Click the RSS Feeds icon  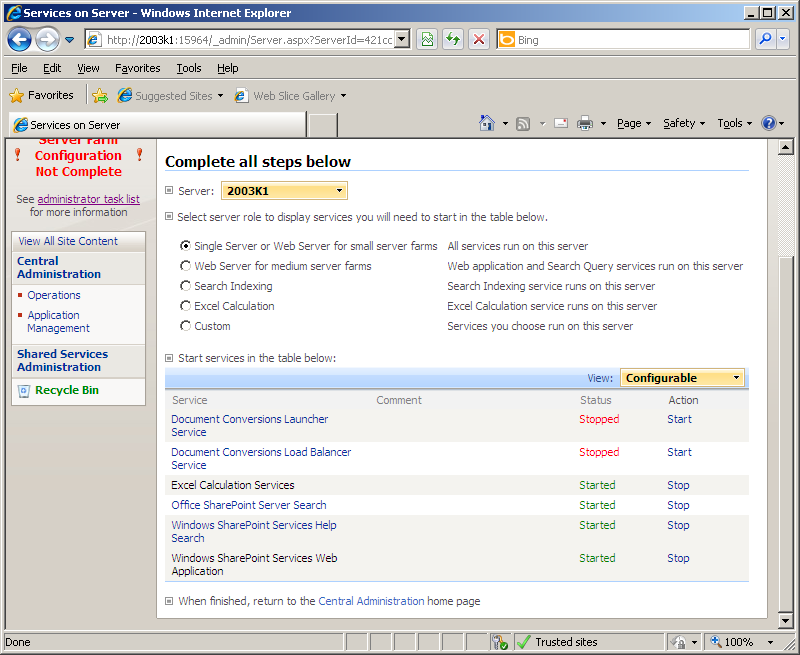pyautogui.click(x=523, y=123)
